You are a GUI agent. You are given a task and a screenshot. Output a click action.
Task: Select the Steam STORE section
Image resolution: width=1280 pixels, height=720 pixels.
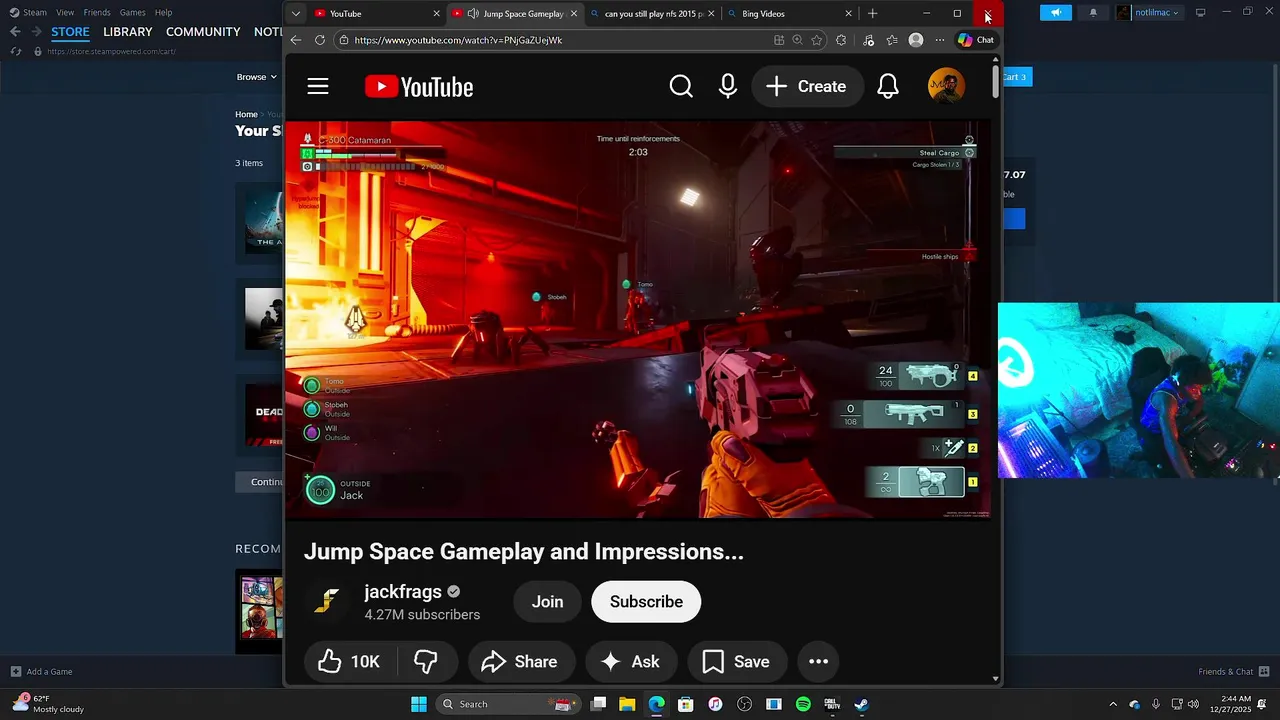pos(70,32)
